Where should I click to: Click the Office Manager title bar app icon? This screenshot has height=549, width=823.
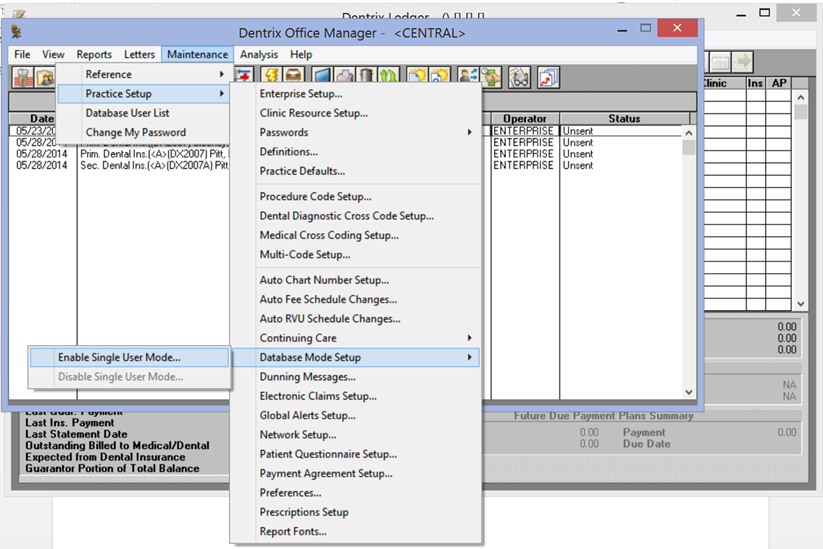coord(16,33)
